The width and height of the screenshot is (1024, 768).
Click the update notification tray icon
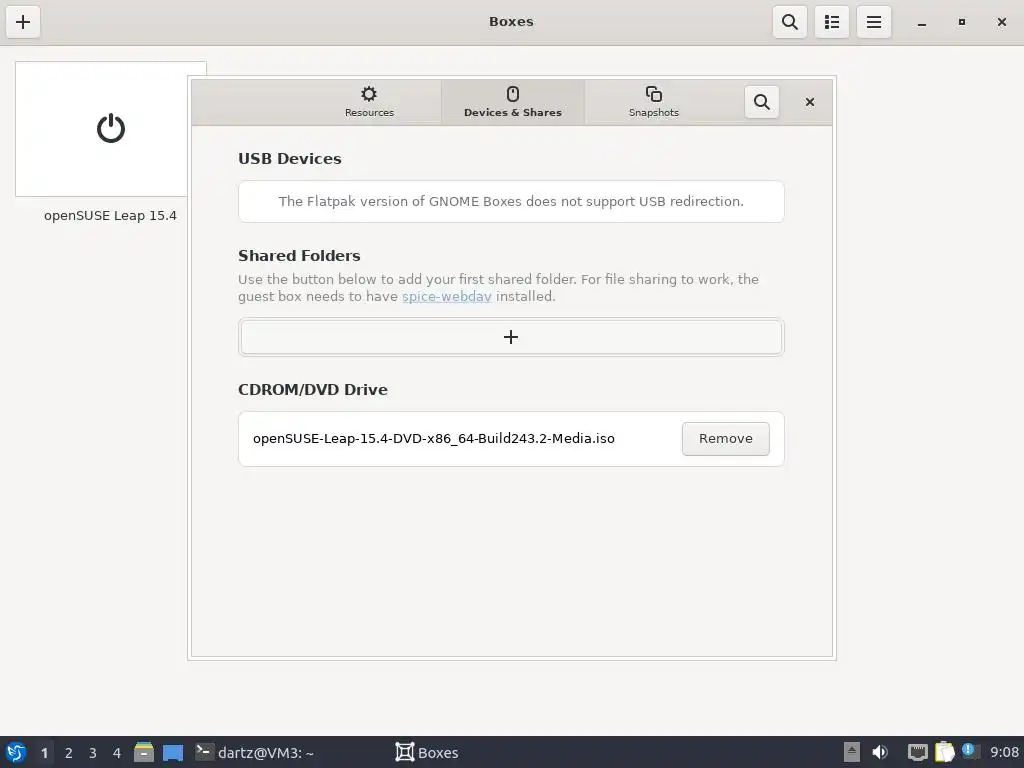pos(969,751)
